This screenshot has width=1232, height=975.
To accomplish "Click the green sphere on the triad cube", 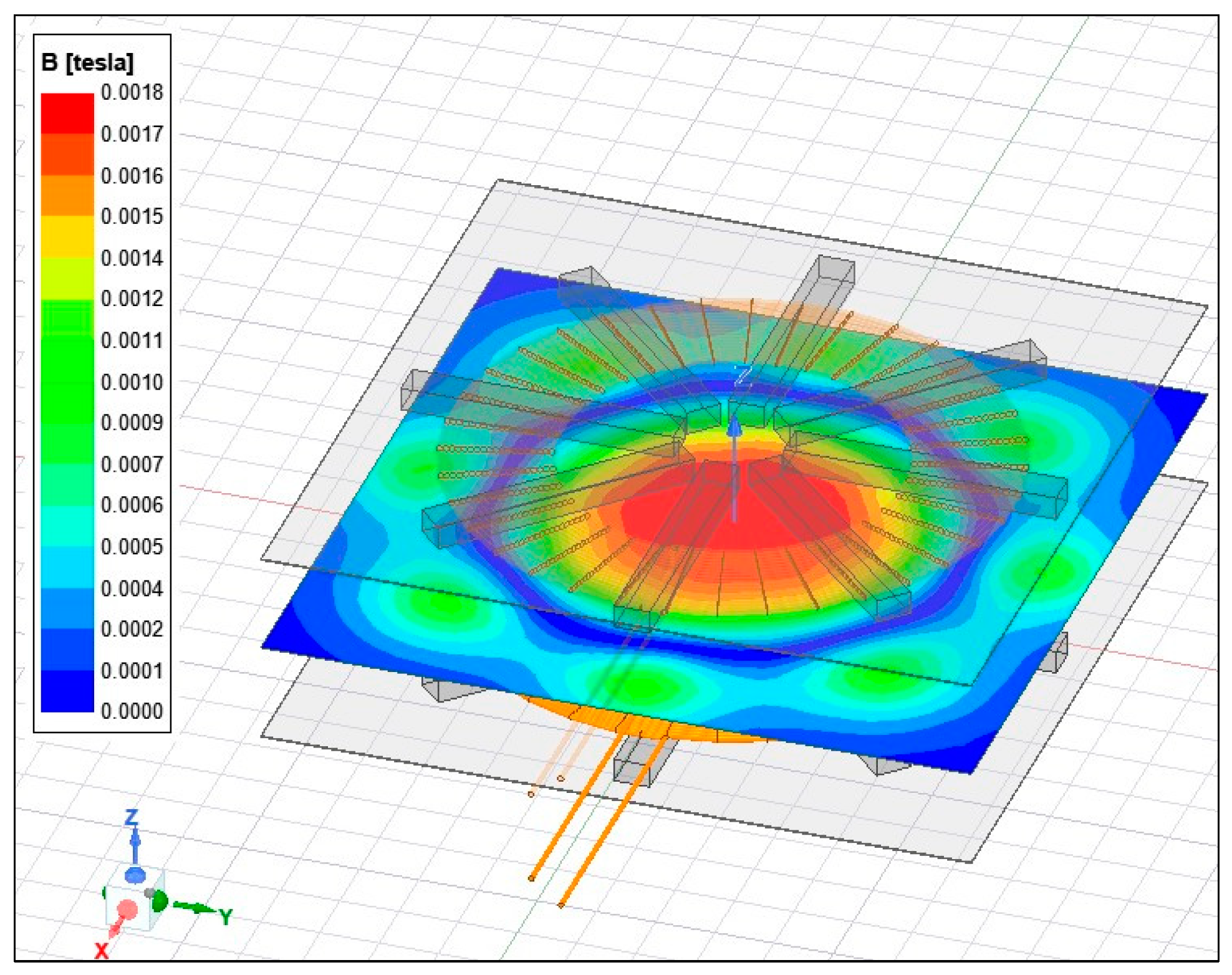I will [160, 900].
